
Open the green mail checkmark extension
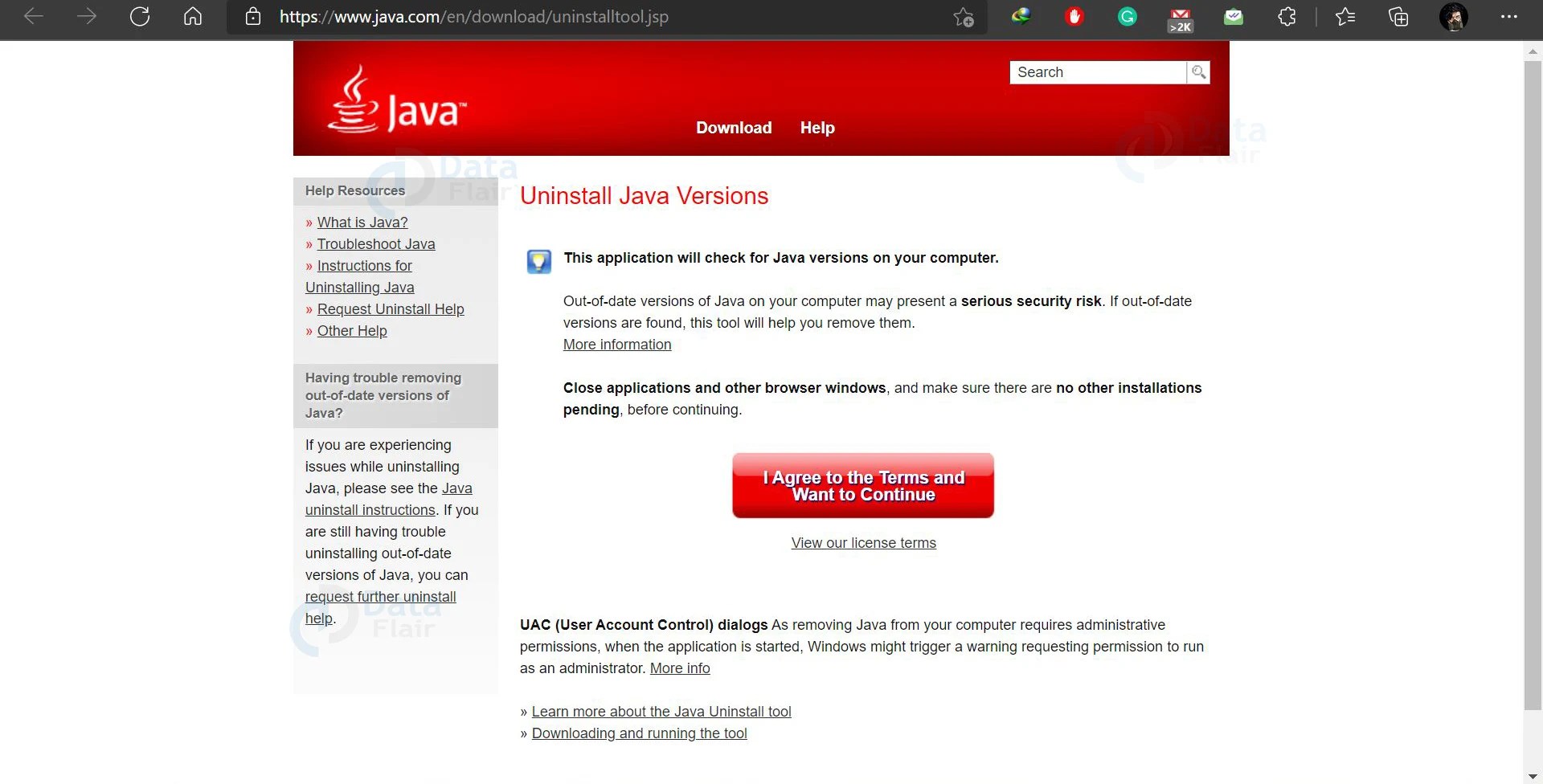pos(1234,16)
